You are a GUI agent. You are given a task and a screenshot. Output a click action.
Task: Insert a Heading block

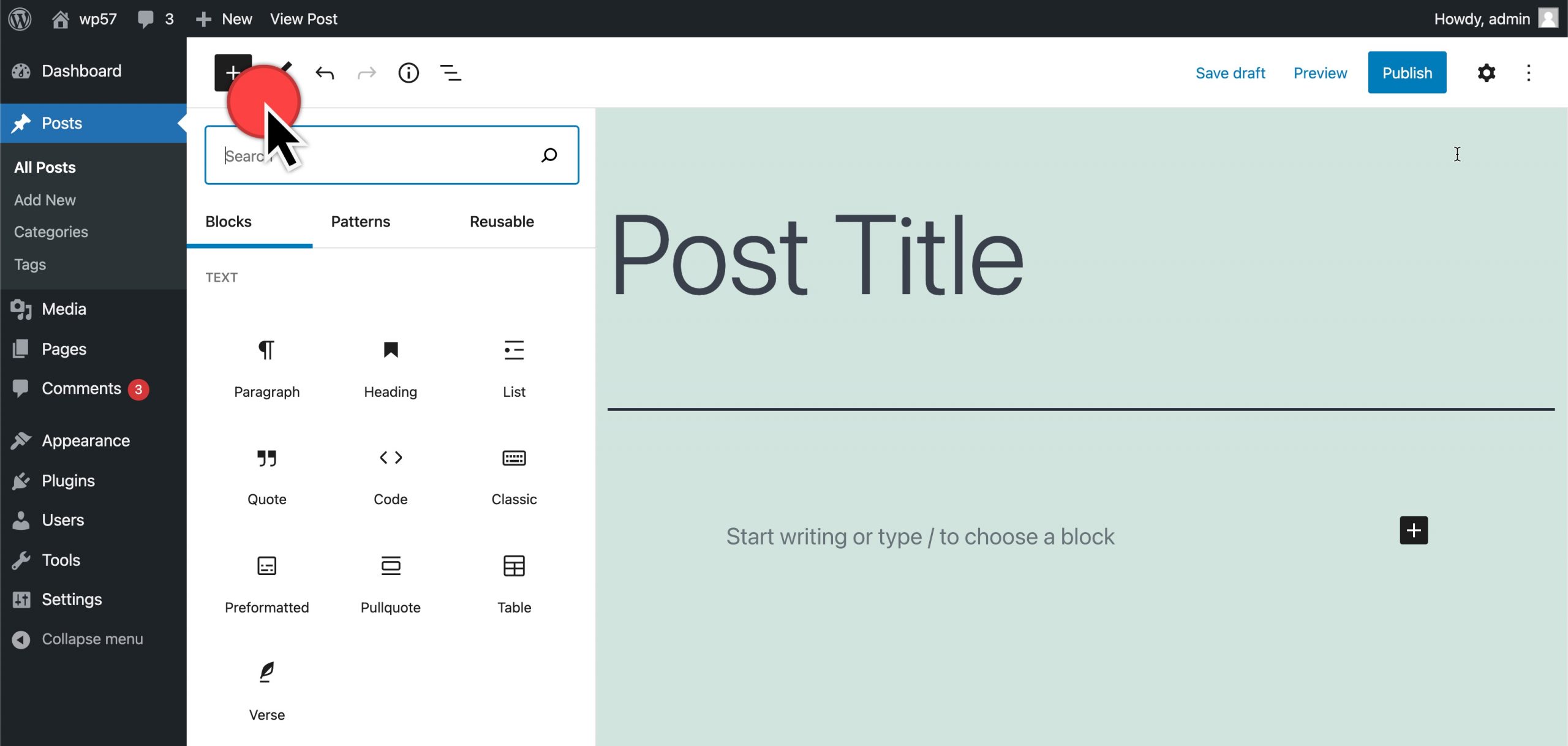(390, 367)
